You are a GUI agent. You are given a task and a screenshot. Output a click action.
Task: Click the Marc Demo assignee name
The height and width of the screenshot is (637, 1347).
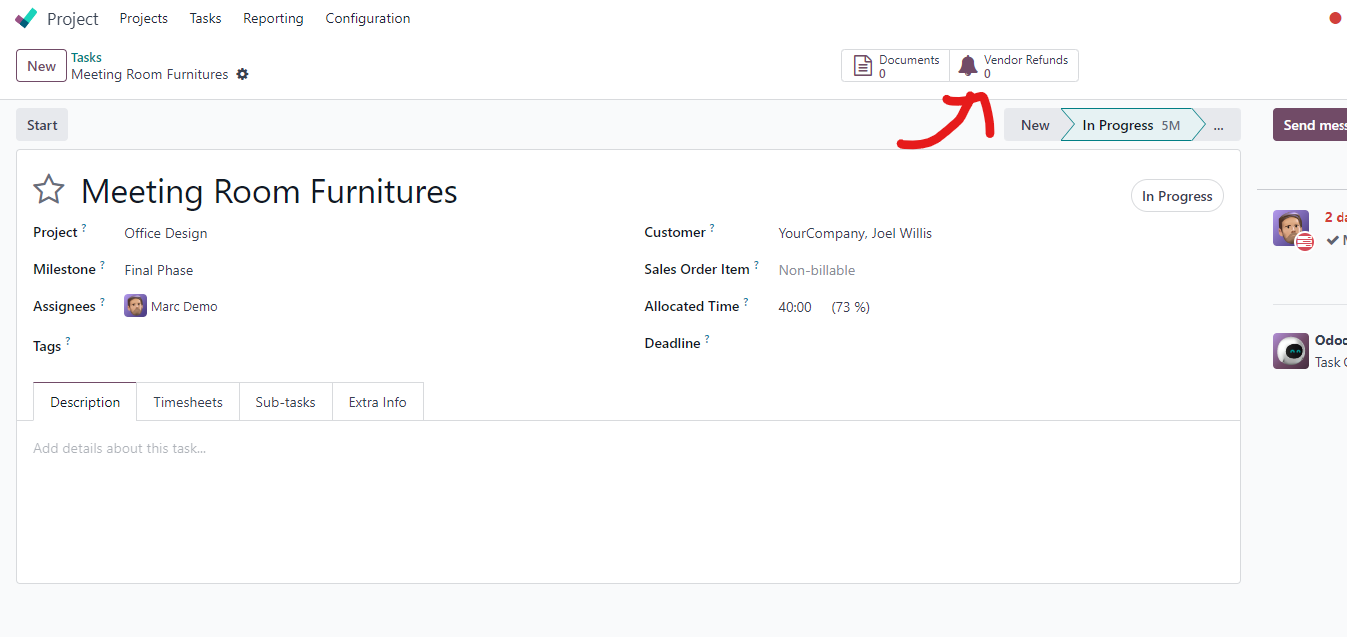point(184,307)
